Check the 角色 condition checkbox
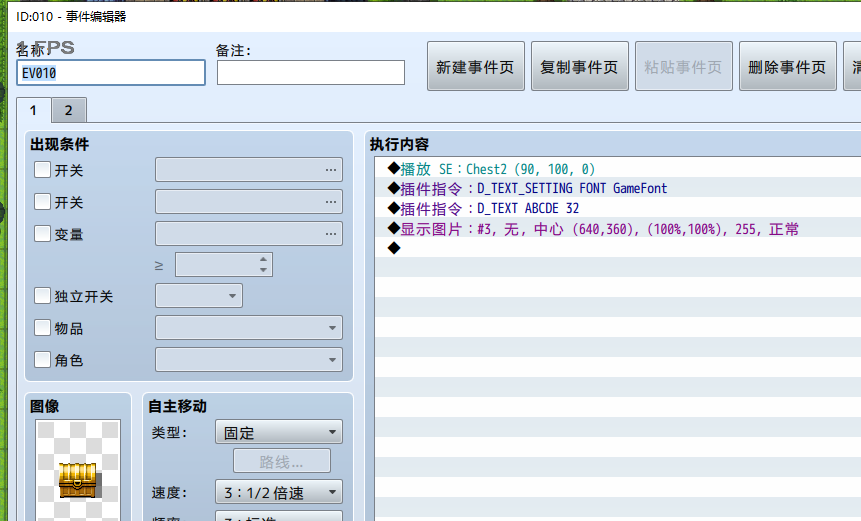 pos(42,360)
